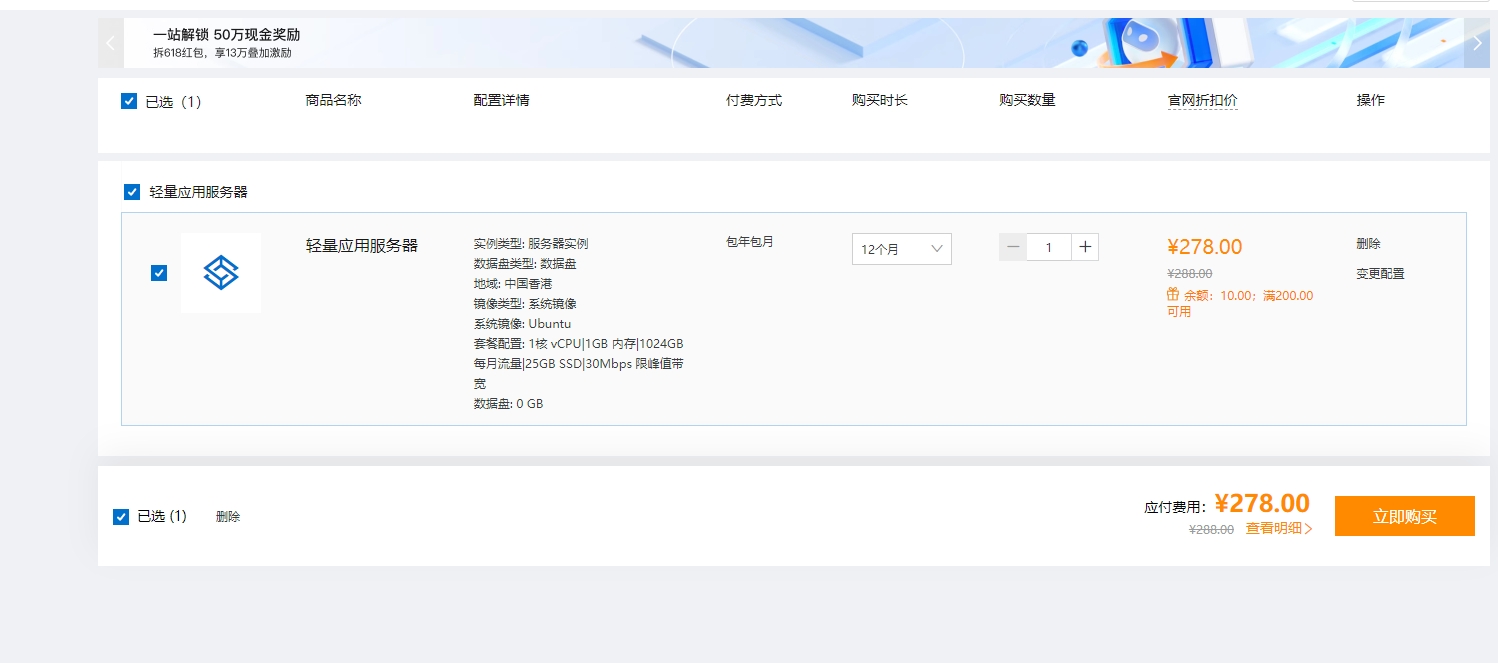Click the 付费方式 column header
Viewport: 1498px width, 663px height.
pos(754,101)
